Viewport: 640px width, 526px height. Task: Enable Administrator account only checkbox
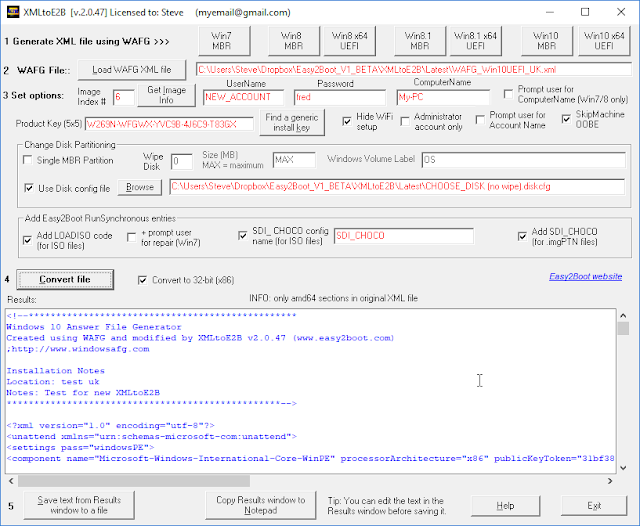click(405, 121)
